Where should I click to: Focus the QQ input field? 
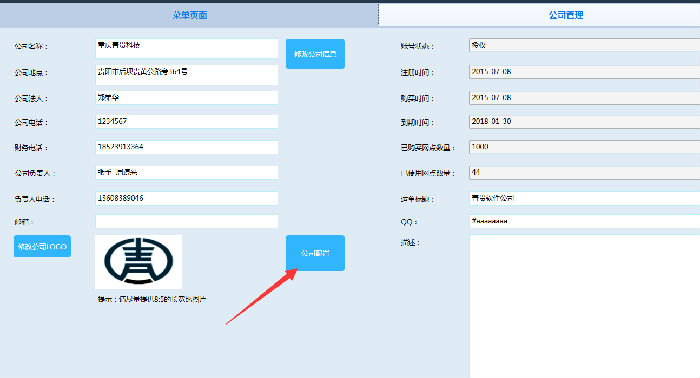pos(584,221)
